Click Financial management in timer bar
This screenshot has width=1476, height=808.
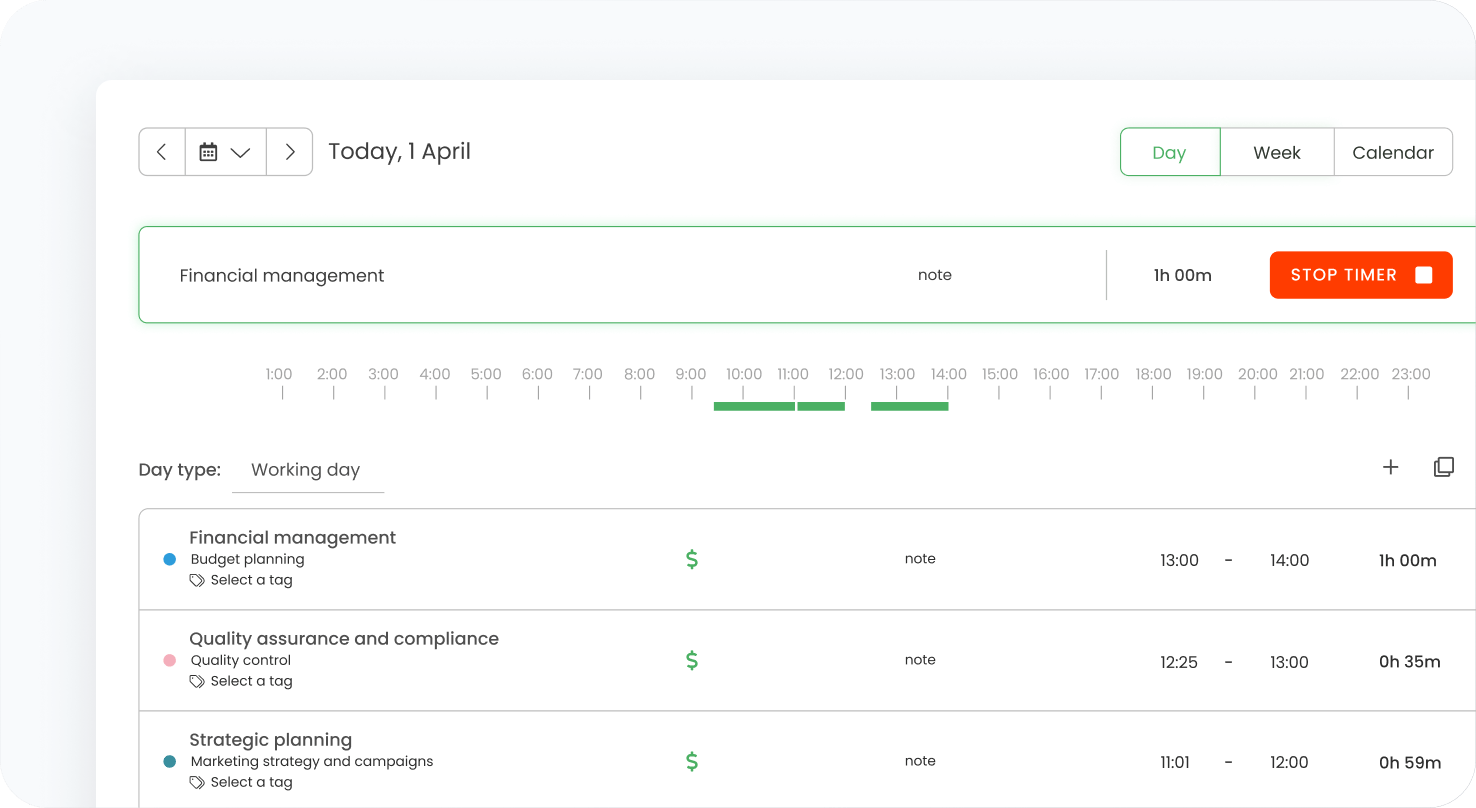tap(282, 276)
